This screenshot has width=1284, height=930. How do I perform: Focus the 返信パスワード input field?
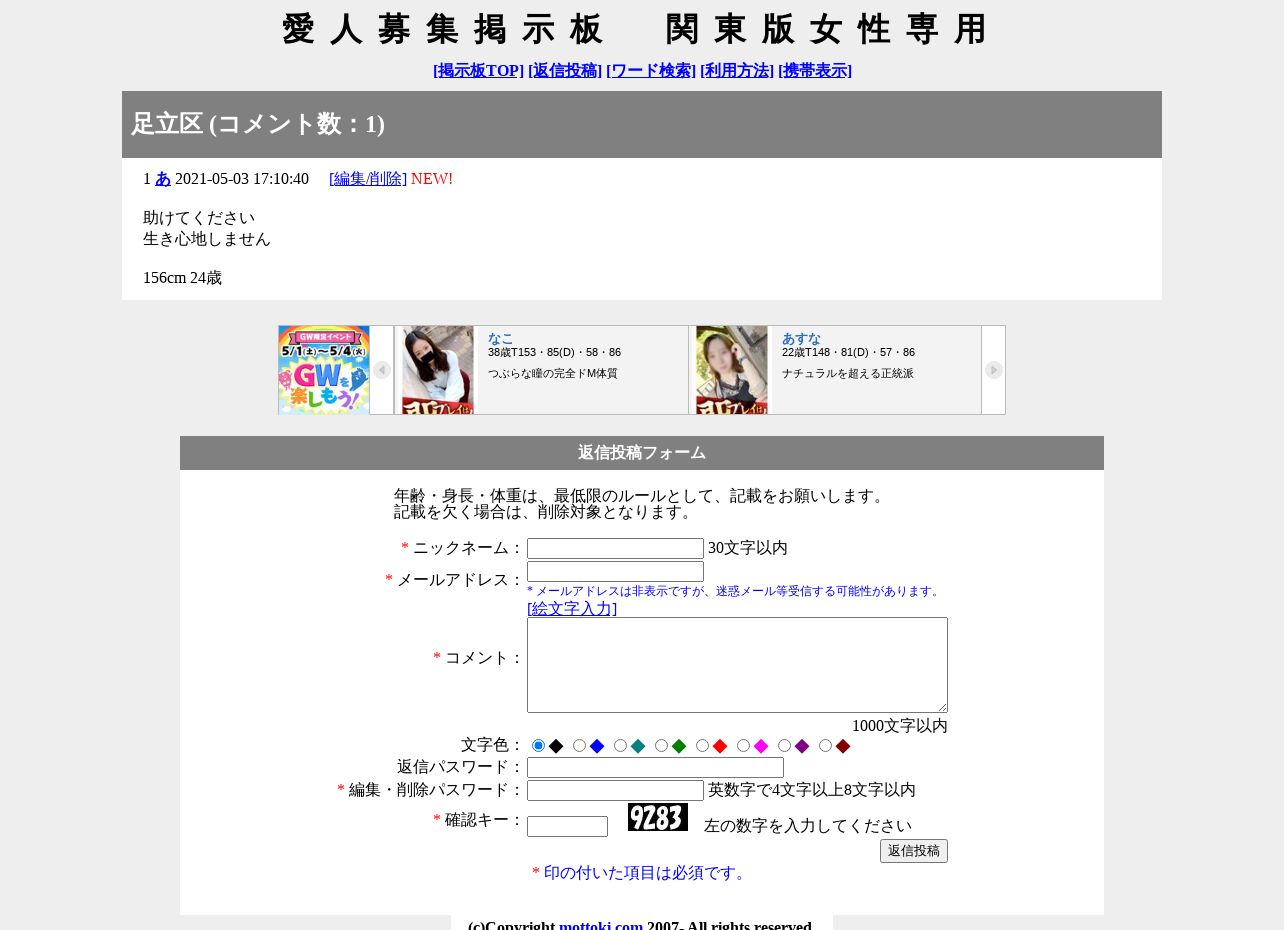pos(655,768)
